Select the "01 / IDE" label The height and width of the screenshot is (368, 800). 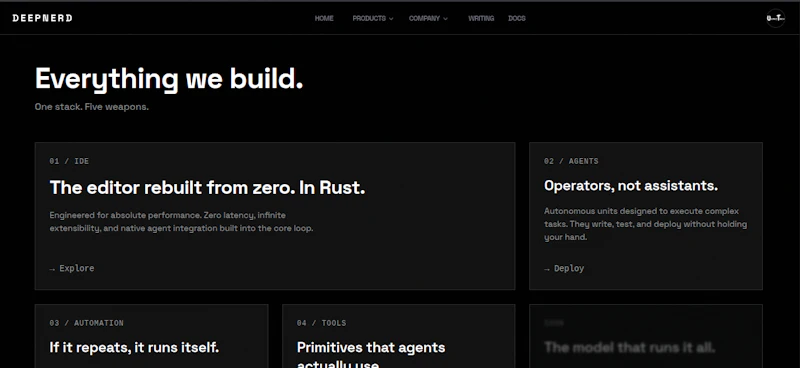tap(69, 161)
